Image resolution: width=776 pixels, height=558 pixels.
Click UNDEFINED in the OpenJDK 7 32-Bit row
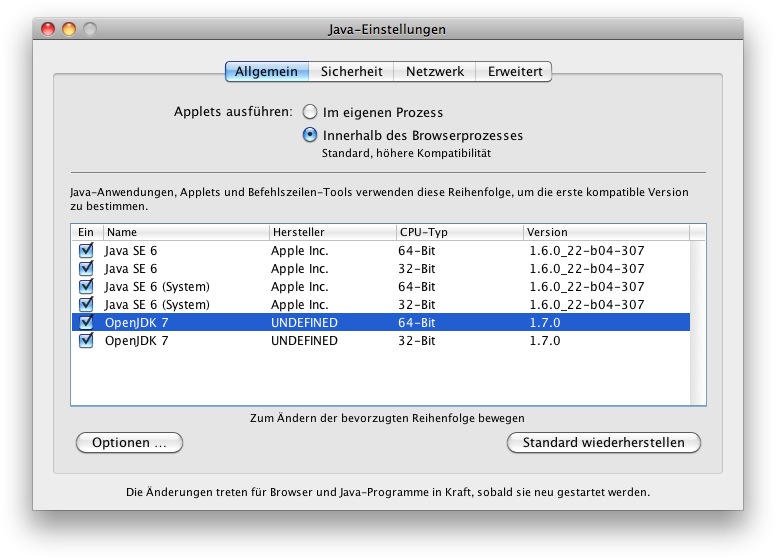click(x=304, y=341)
